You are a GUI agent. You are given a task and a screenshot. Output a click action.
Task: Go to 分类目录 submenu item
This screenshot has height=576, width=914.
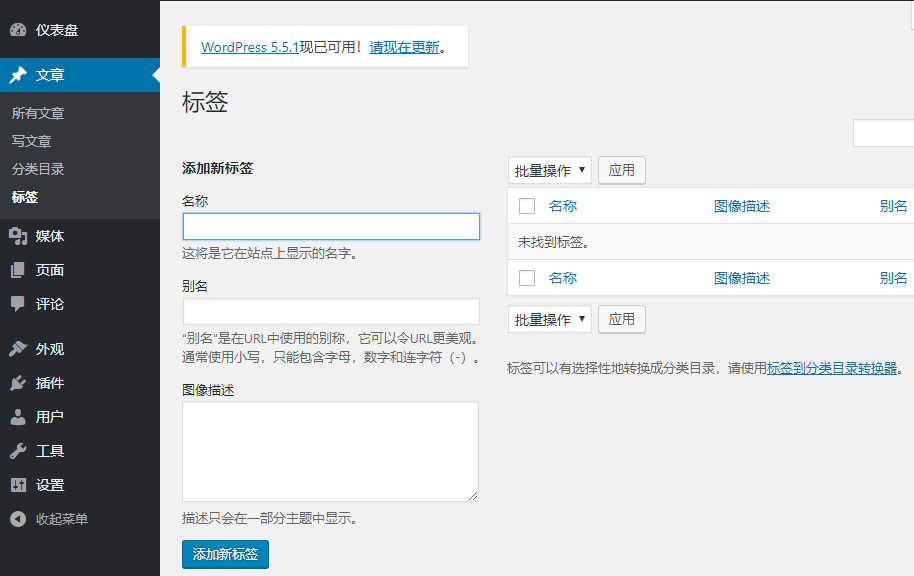38,169
